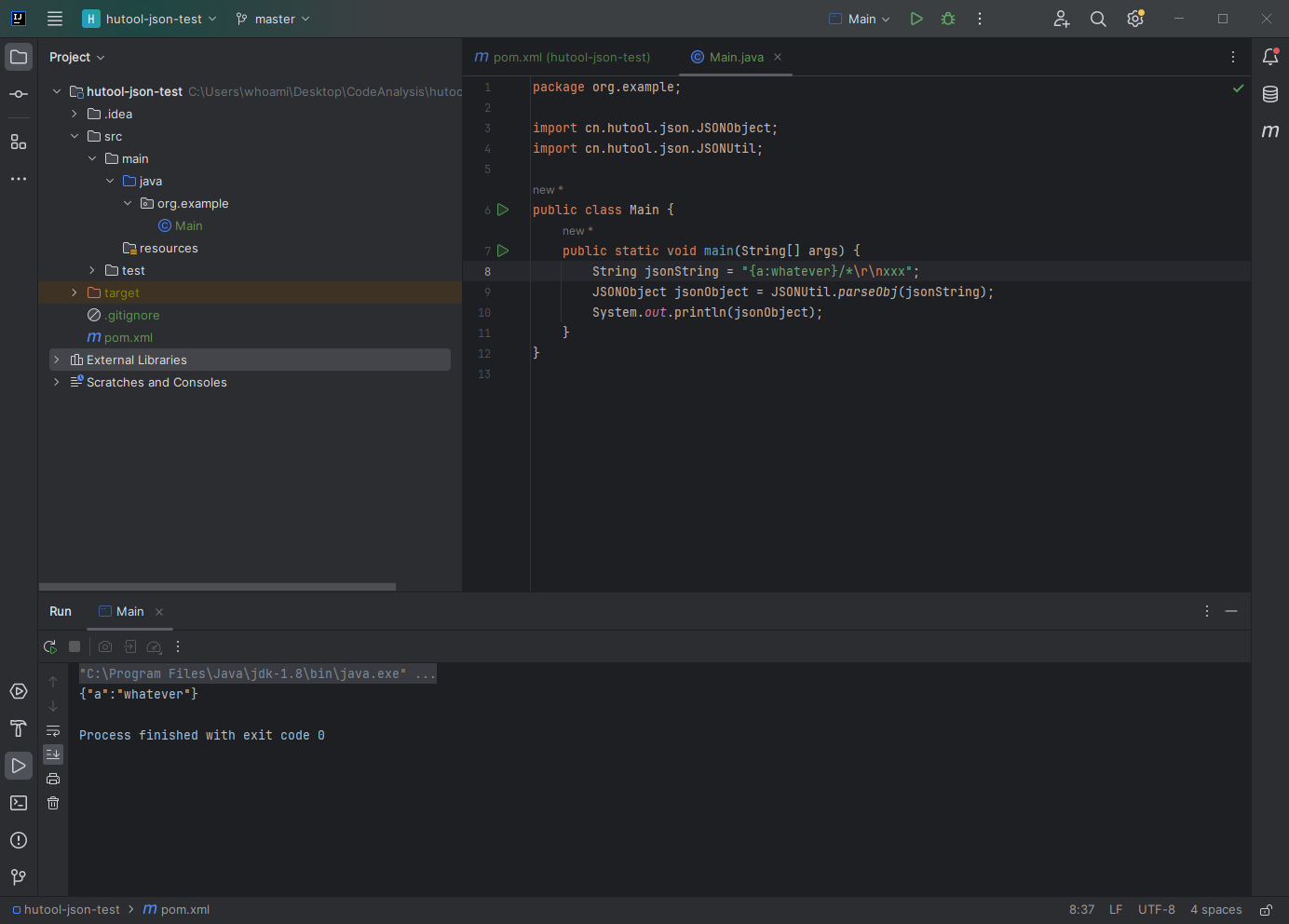Open the Build hammer tool window
Viewport: 1289px width, 924px height.
[x=19, y=728]
